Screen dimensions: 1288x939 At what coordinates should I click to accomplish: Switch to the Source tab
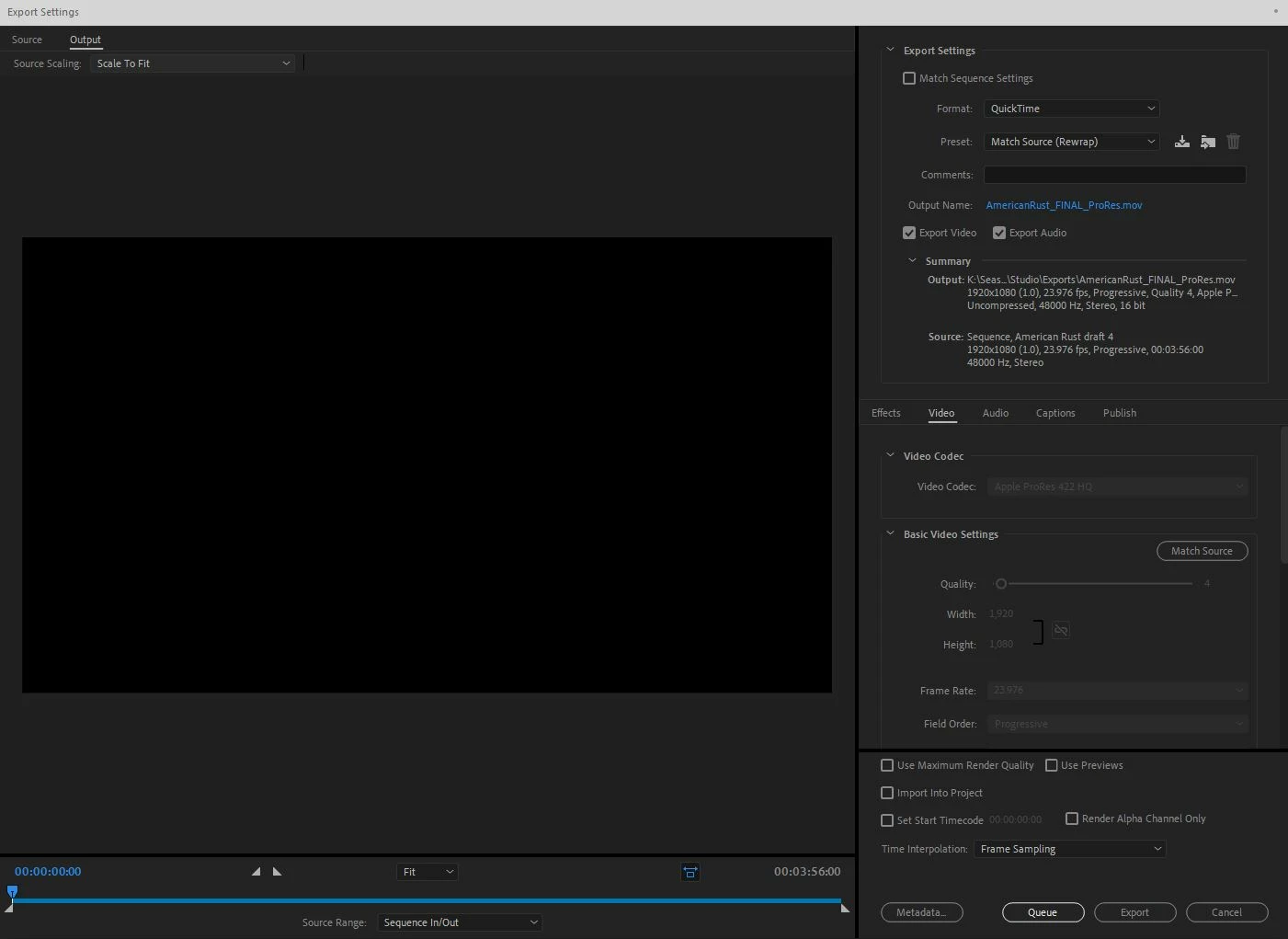27,40
